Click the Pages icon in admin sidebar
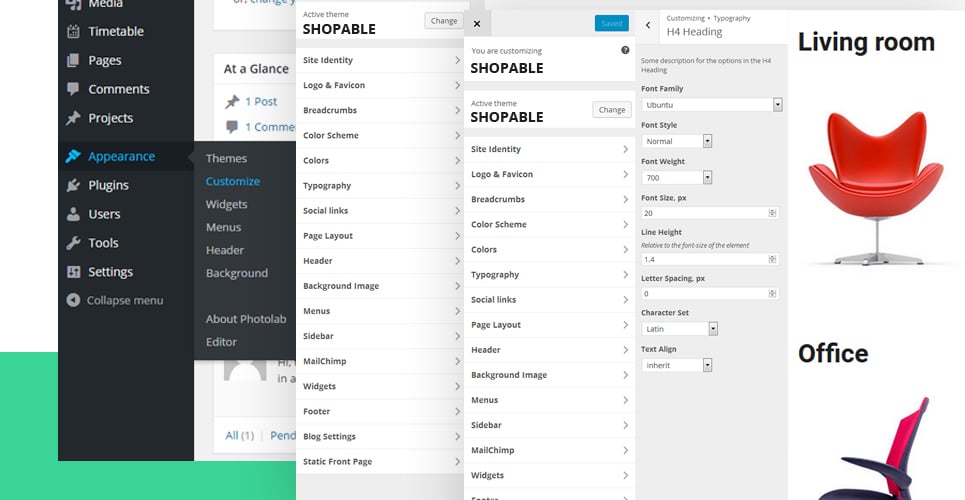Screen dimensions: 965x500 (73, 60)
